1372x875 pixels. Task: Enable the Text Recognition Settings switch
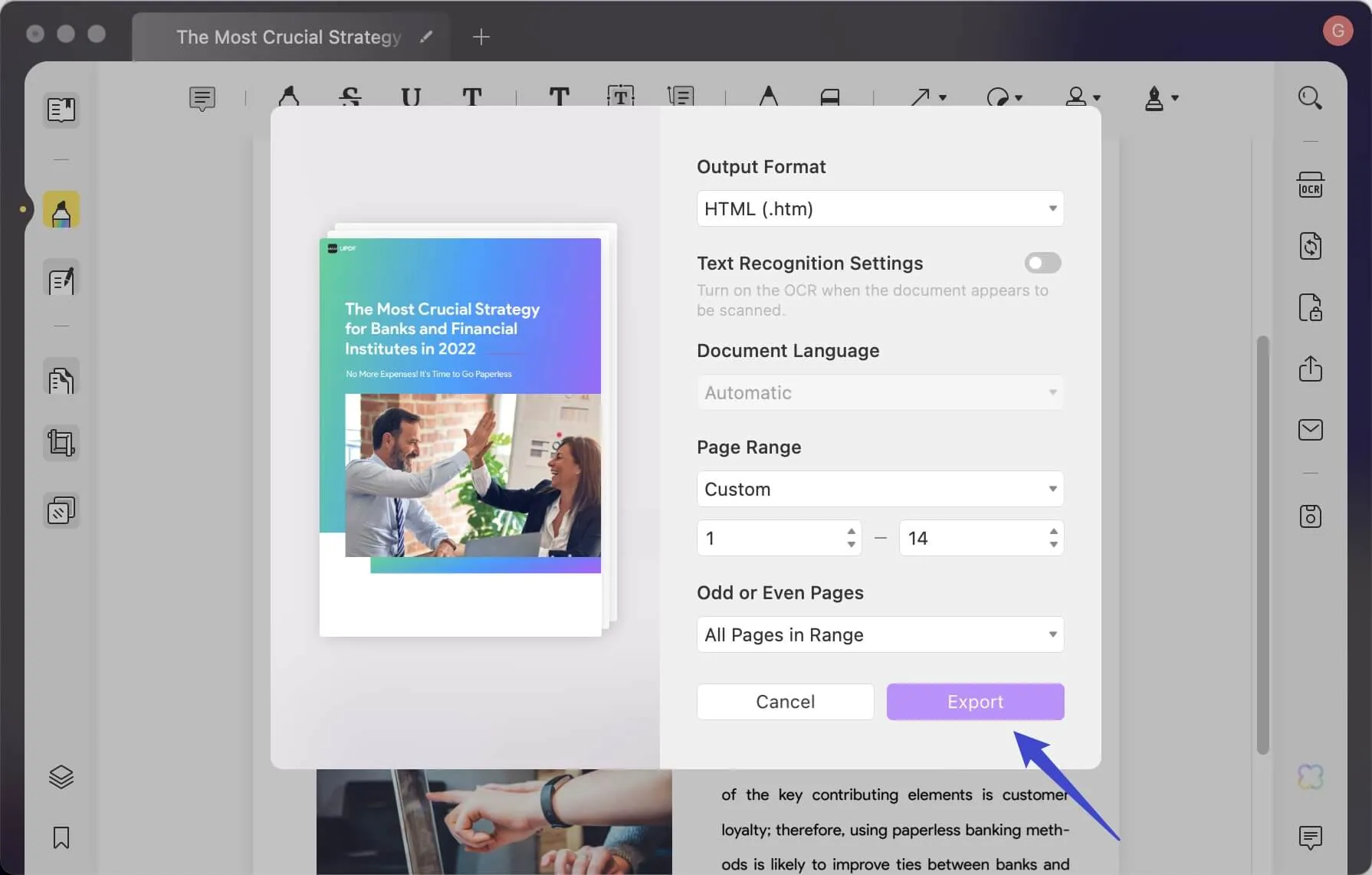pyautogui.click(x=1042, y=263)
